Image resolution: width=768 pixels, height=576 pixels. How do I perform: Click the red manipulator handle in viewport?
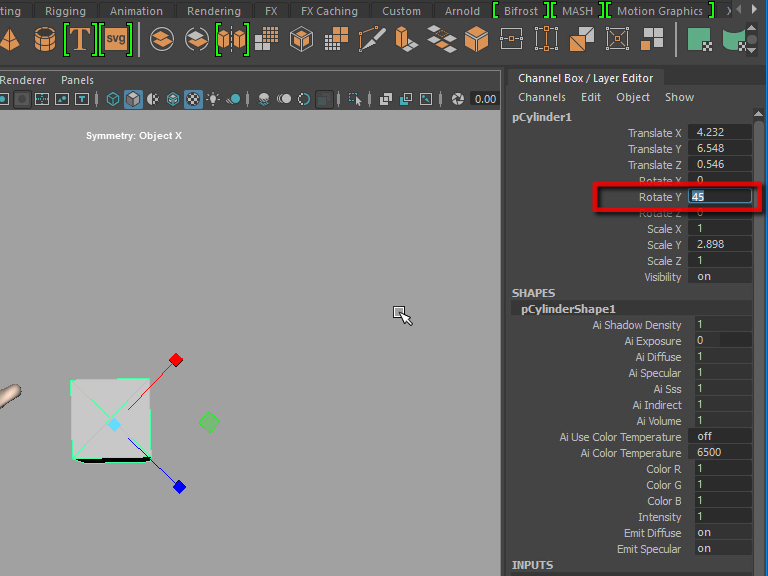click(176, 359)
